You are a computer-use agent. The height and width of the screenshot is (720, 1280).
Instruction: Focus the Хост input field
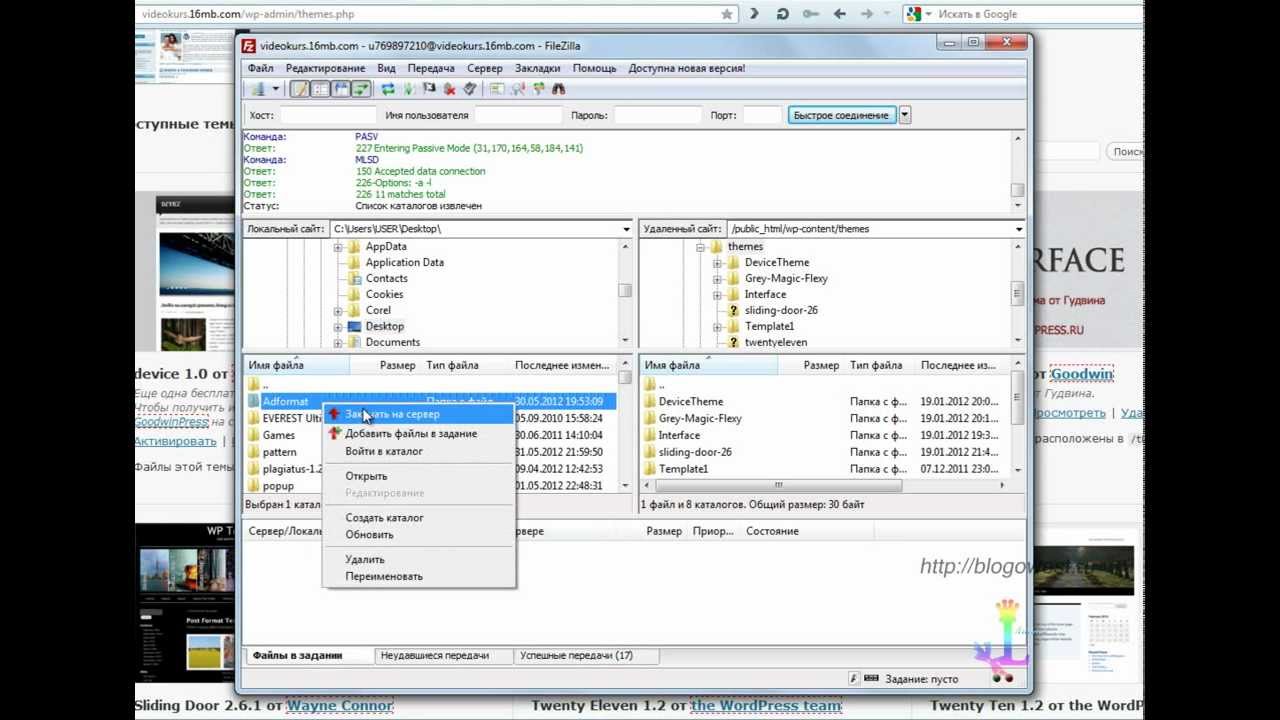[327, 115]
